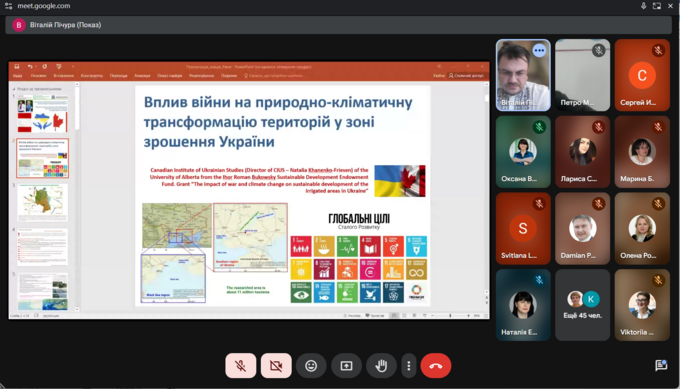Unmute the microphone in the call bar
The width and height of the screenshot is (680, 389).
240,366
